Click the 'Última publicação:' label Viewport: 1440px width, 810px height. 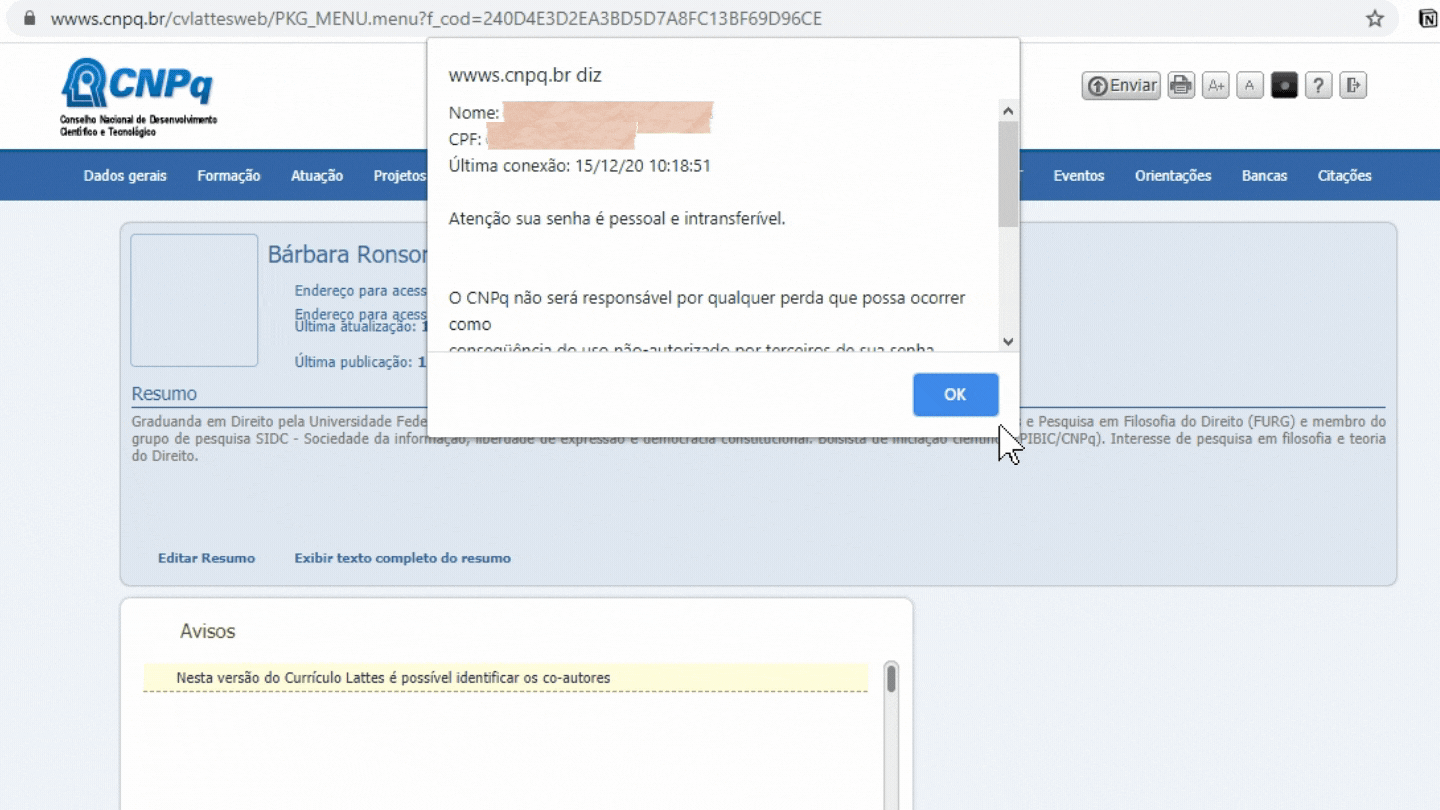(354, 362)
